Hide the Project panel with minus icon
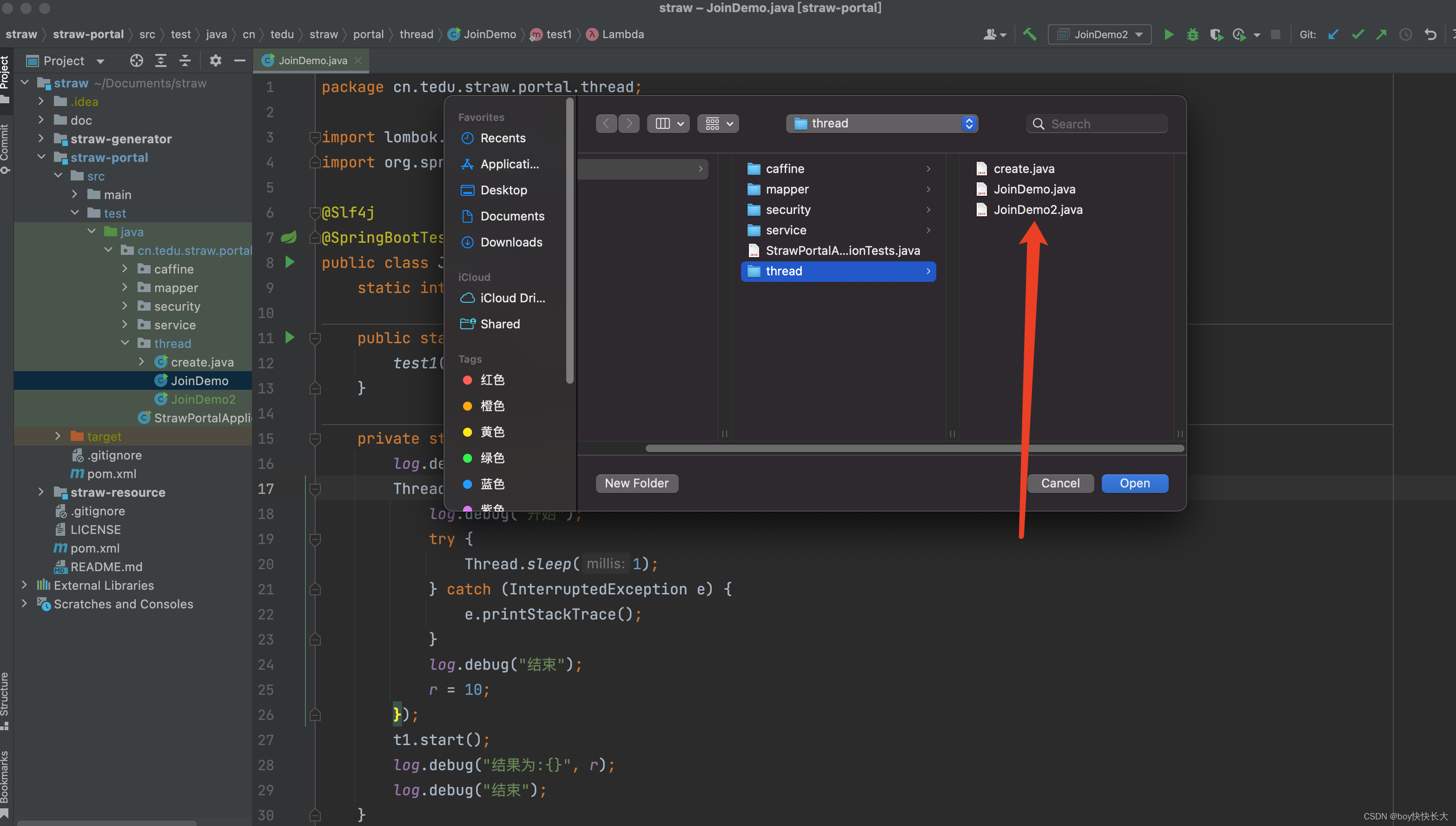 tap(239, 61)
